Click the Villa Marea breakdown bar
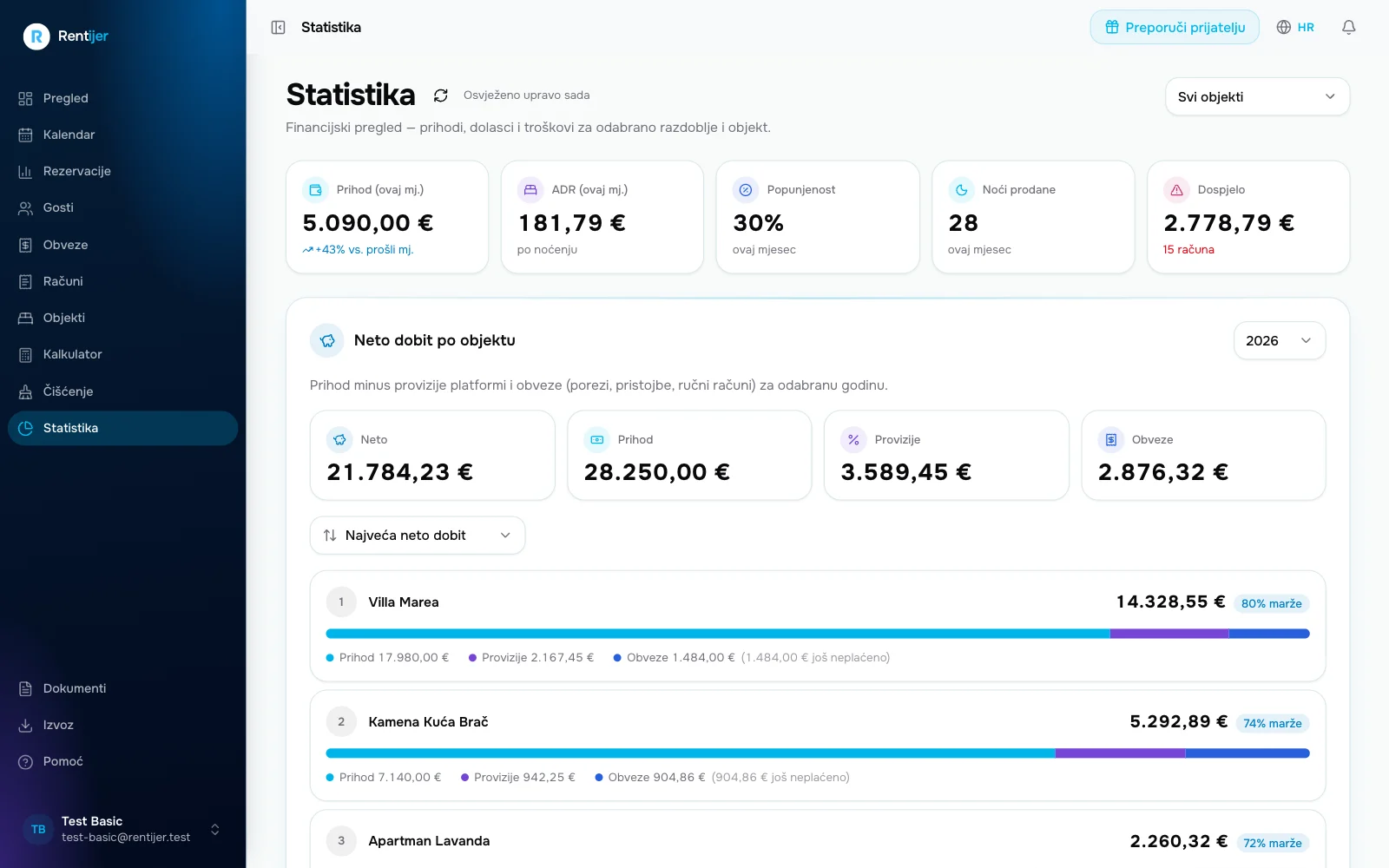Viewport: 1389px width, 868px height. [x=818, y=634]
